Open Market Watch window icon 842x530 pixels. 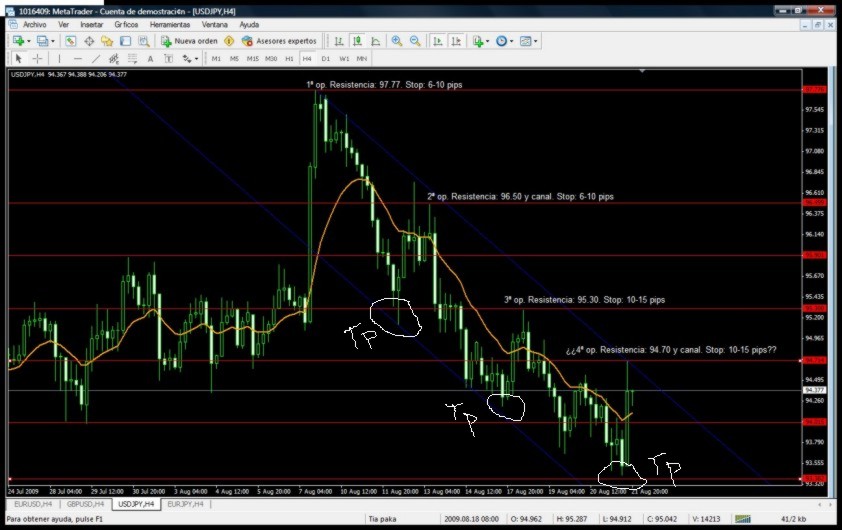pyautogui.click(x=70, y=41)
